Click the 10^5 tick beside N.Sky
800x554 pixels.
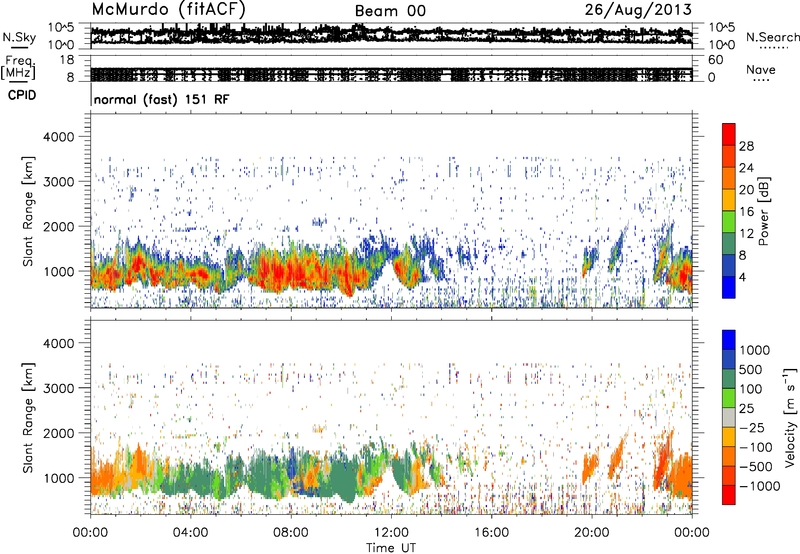point(62,28)
